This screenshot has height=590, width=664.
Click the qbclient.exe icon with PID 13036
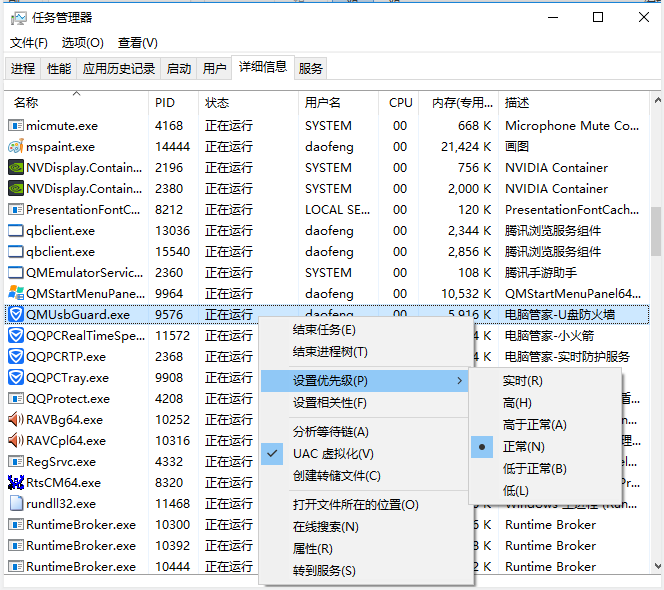coord(16,231)
